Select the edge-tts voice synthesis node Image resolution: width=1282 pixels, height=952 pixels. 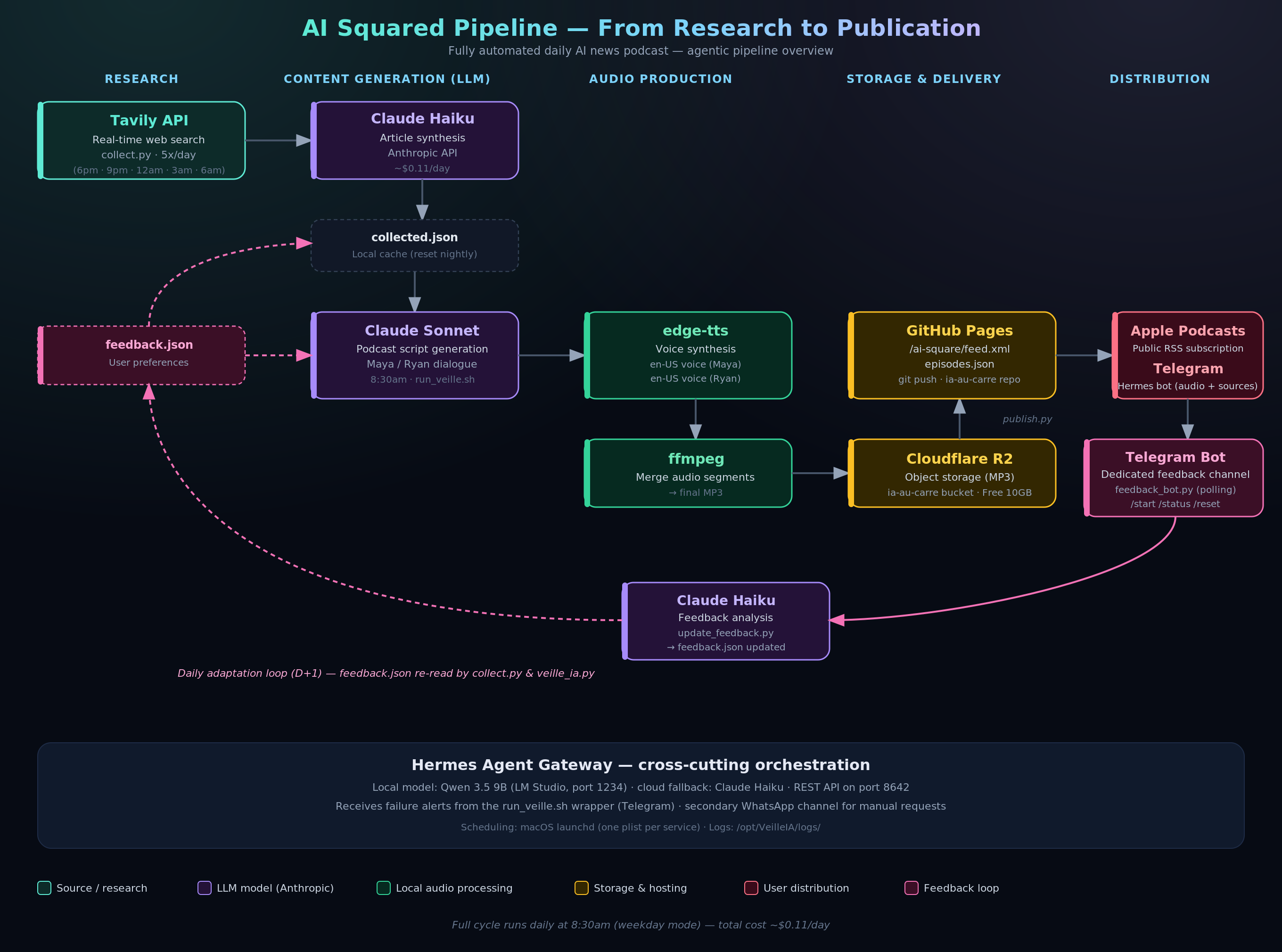pyautogui.click(x=688, y=355)
